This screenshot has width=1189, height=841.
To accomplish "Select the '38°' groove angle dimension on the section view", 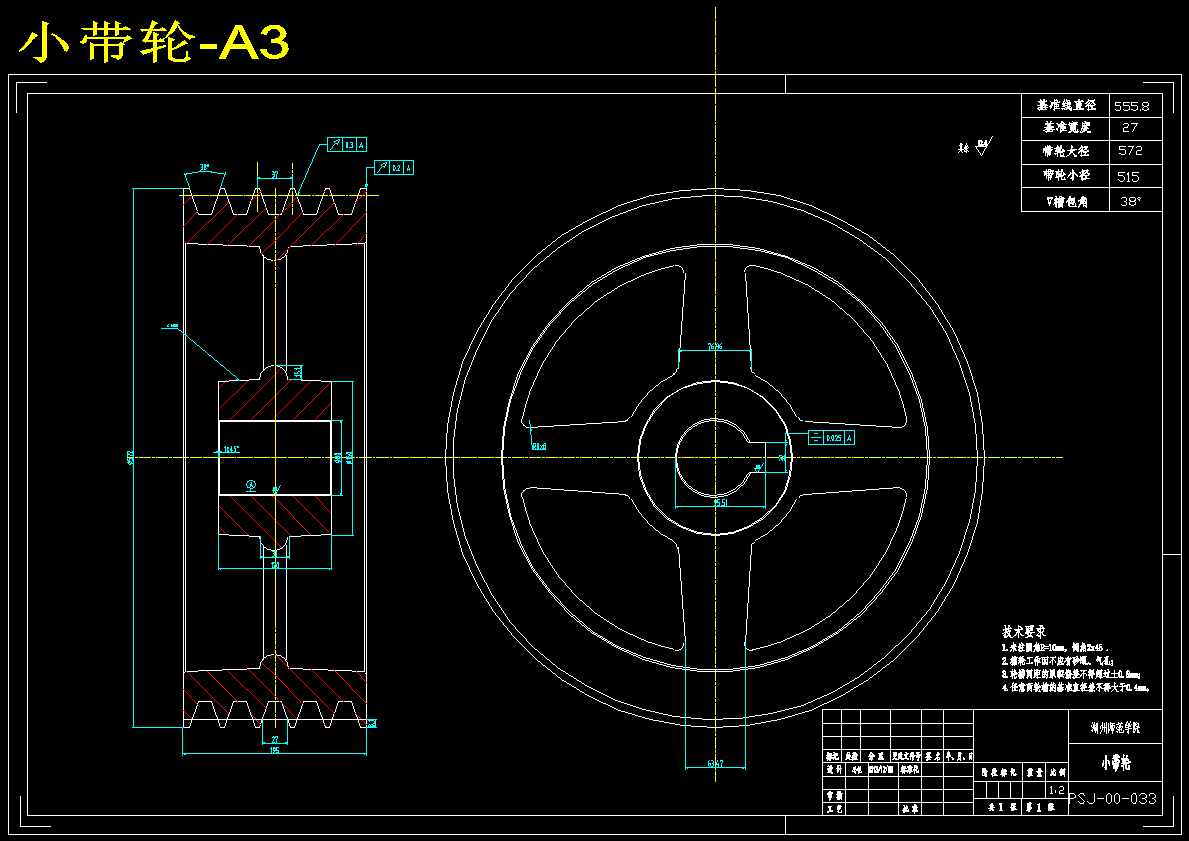I will pyautogui.click(x=204, y=167).
